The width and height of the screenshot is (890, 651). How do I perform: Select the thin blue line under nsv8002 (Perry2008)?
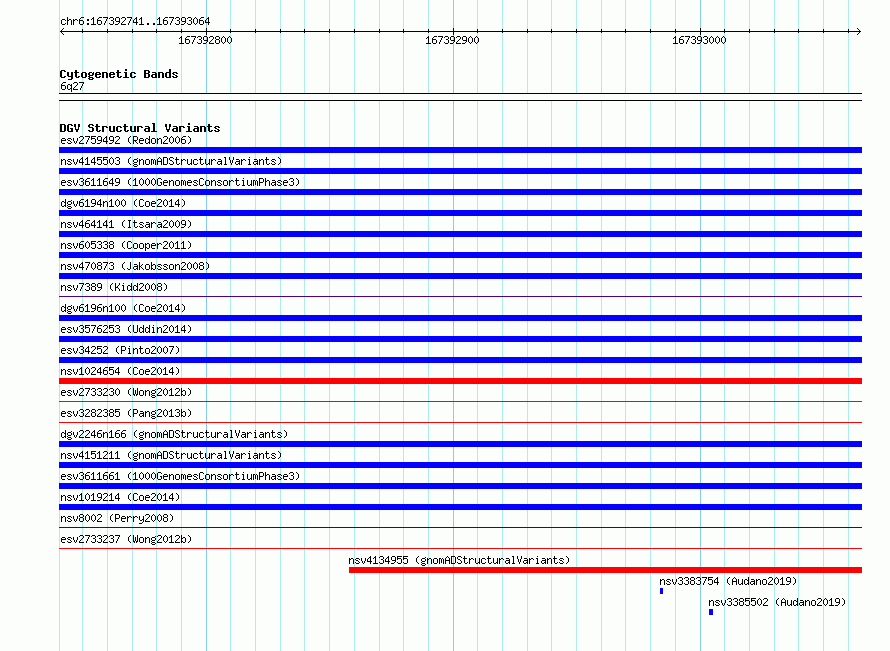pos(460,527)
